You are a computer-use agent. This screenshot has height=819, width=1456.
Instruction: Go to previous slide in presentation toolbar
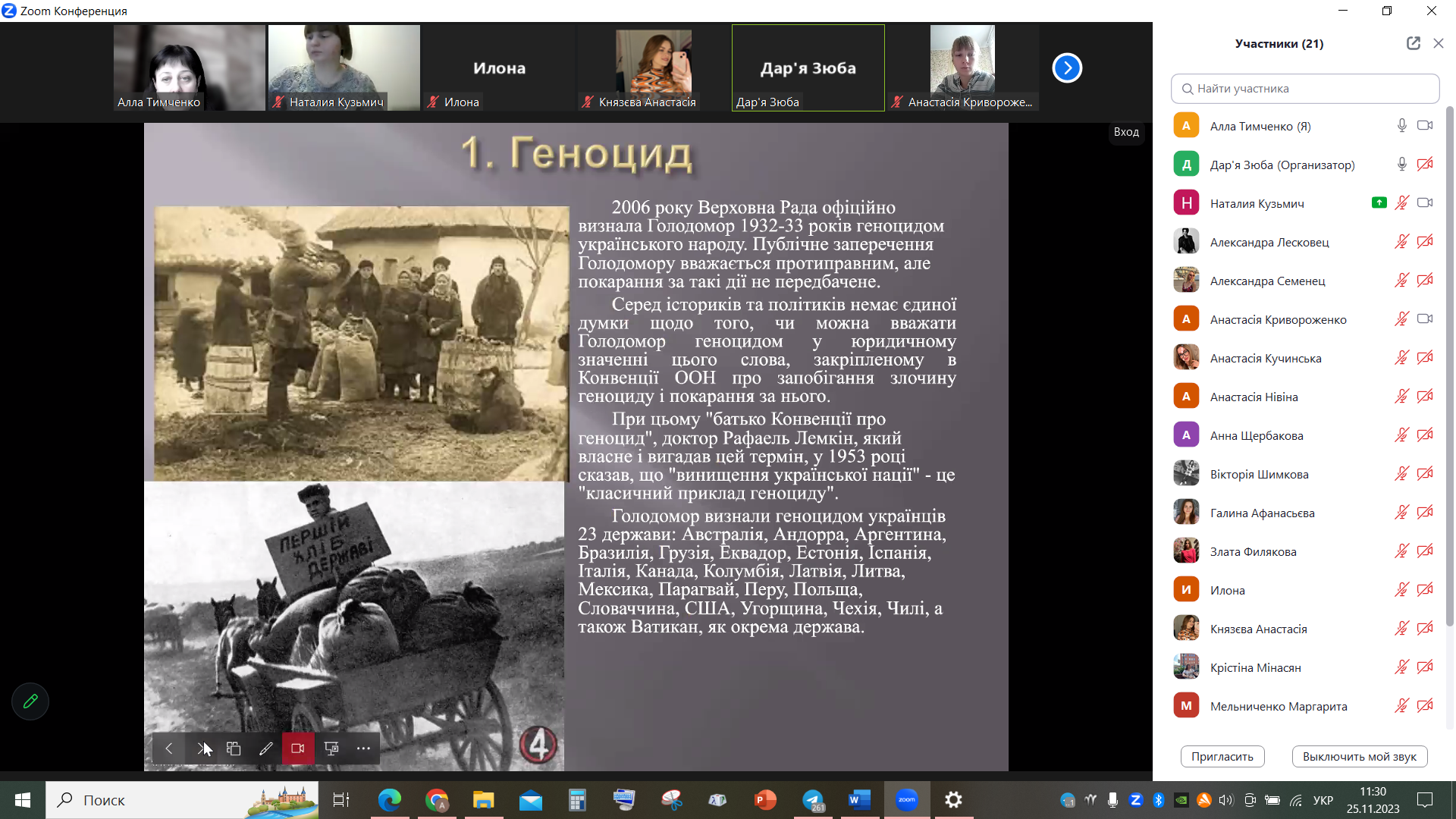(169, 748)
